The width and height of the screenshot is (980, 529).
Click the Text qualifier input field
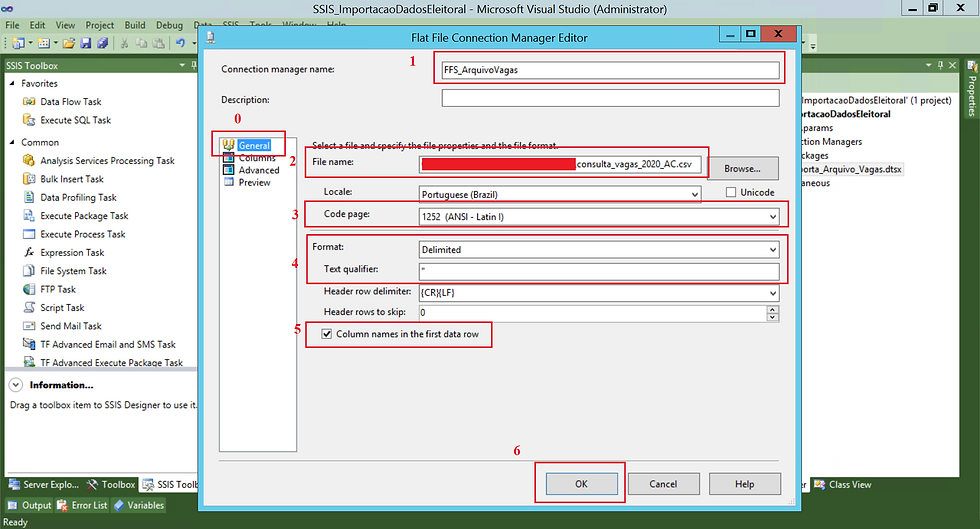tap(599, 271)
